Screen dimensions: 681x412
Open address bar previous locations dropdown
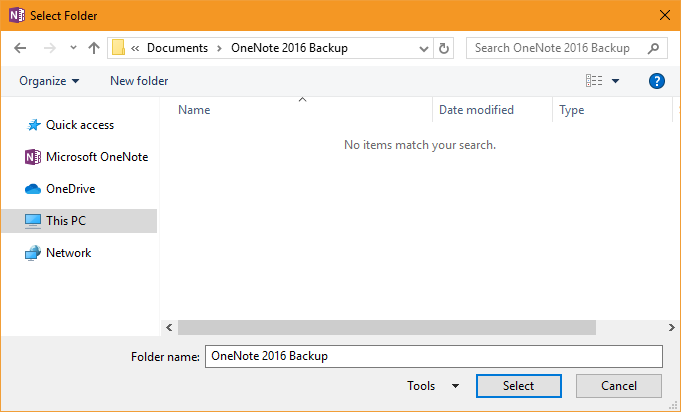pos(424,49)
